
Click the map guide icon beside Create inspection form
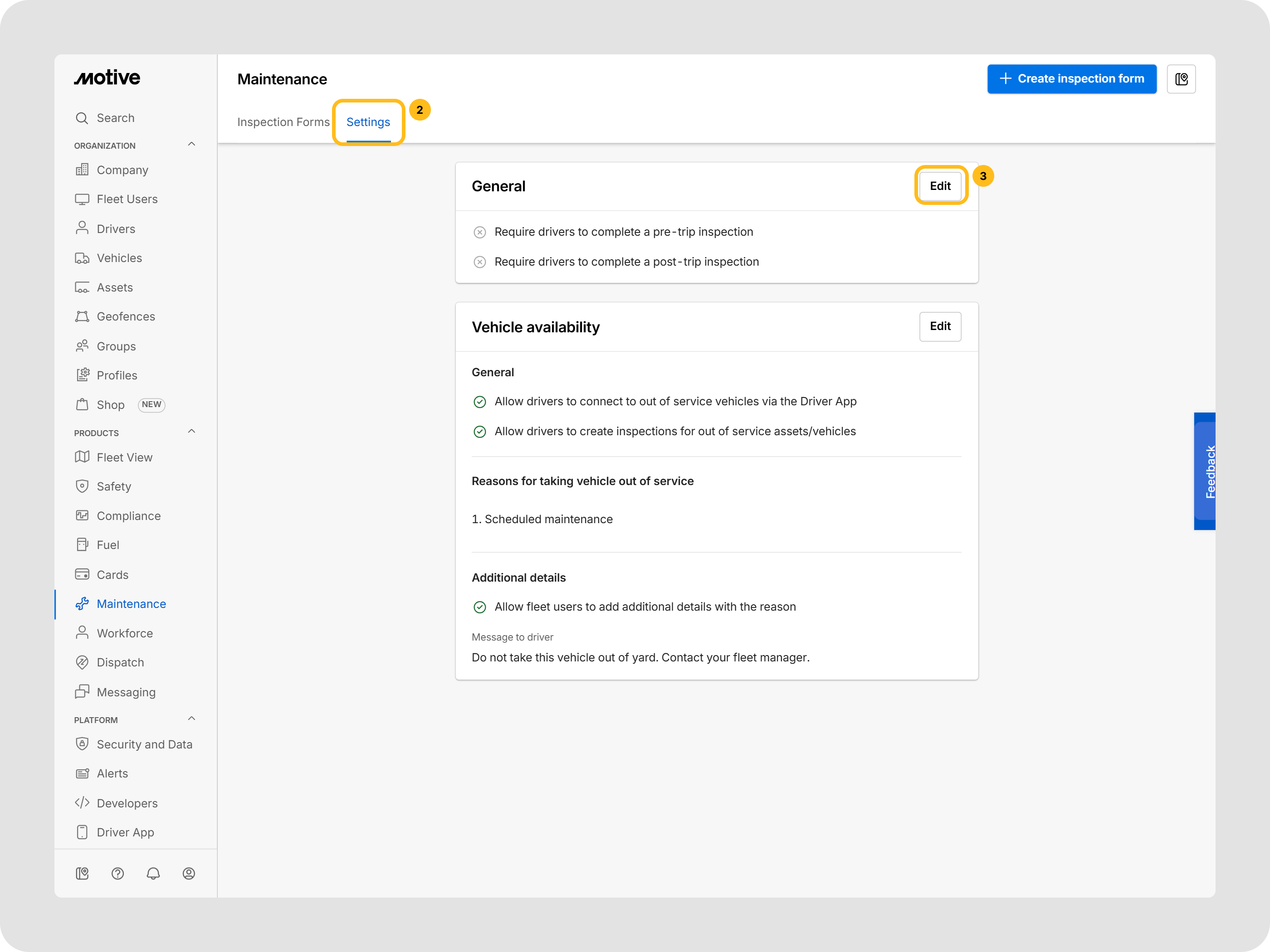(x=1181, y=78)
